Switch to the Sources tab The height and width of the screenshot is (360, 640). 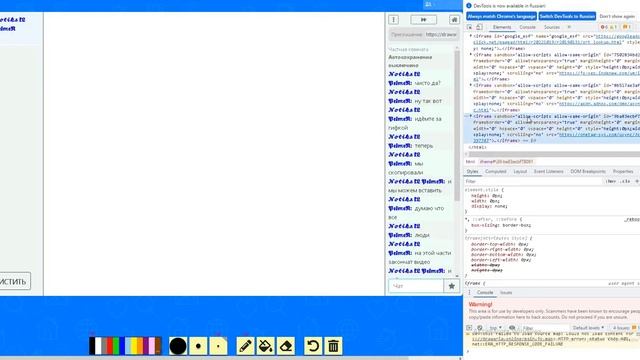click(552, 27)
